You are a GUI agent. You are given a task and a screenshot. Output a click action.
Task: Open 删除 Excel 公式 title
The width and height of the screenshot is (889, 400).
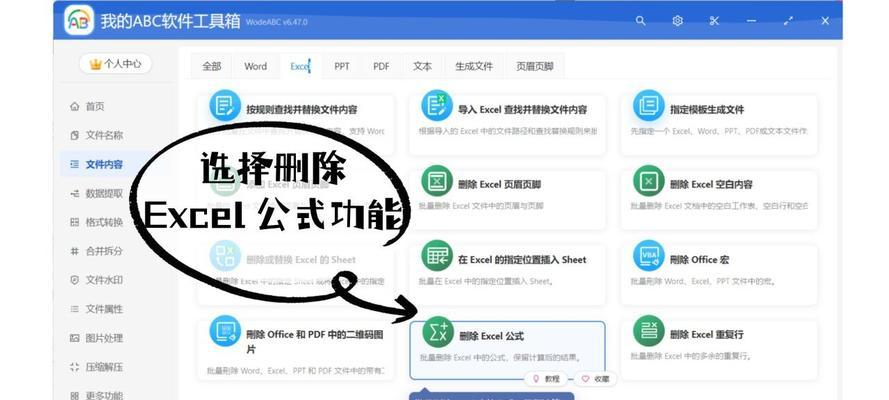tap(492, 336)
